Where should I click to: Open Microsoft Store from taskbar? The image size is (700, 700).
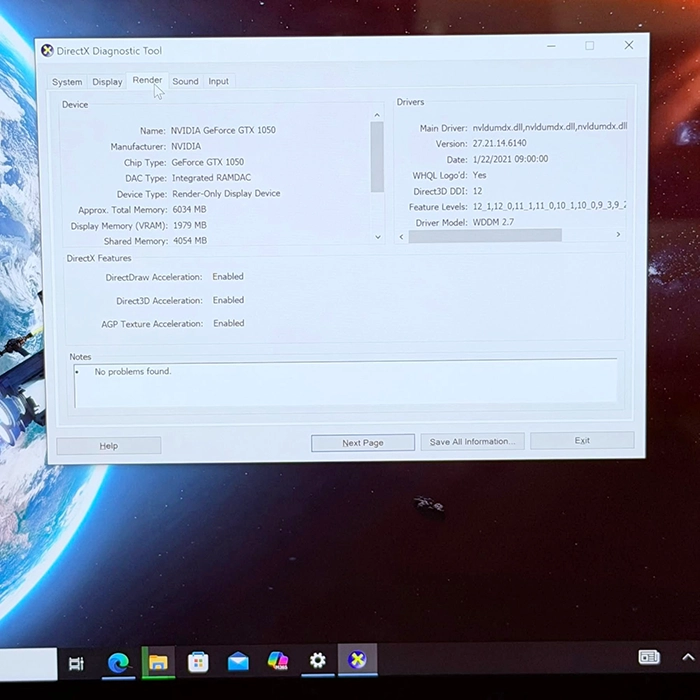198,662
